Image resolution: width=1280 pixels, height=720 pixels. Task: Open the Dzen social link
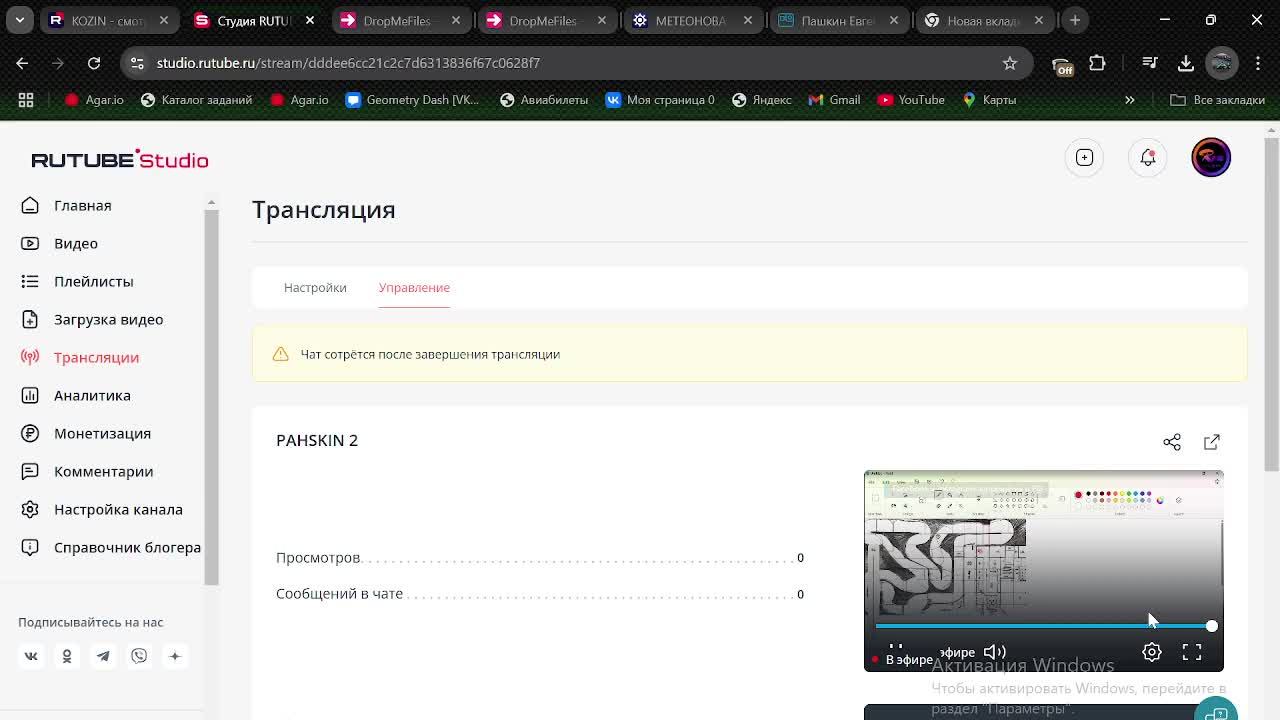[175, 656]
